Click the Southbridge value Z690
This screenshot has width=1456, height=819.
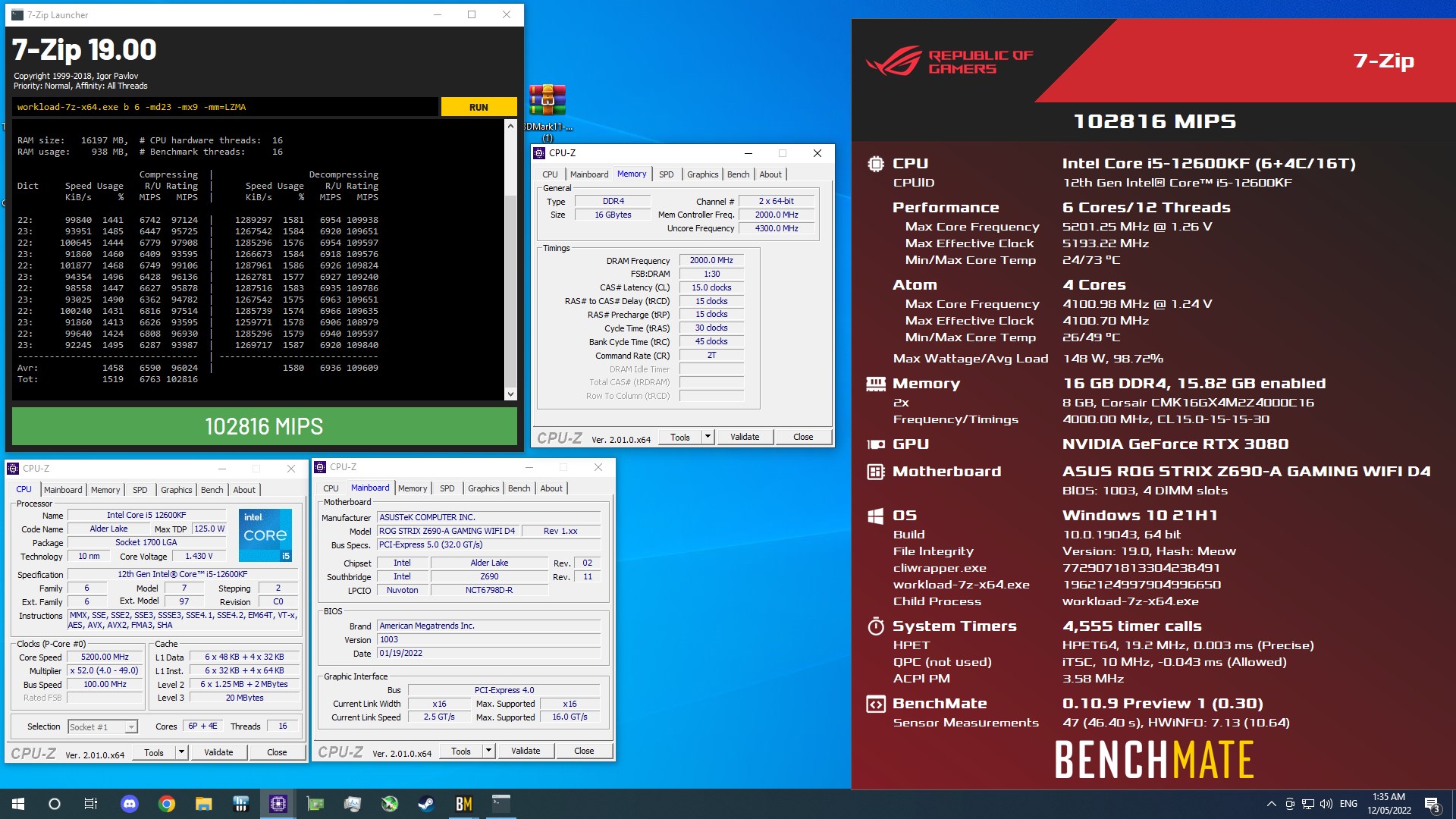pos(489,576)
